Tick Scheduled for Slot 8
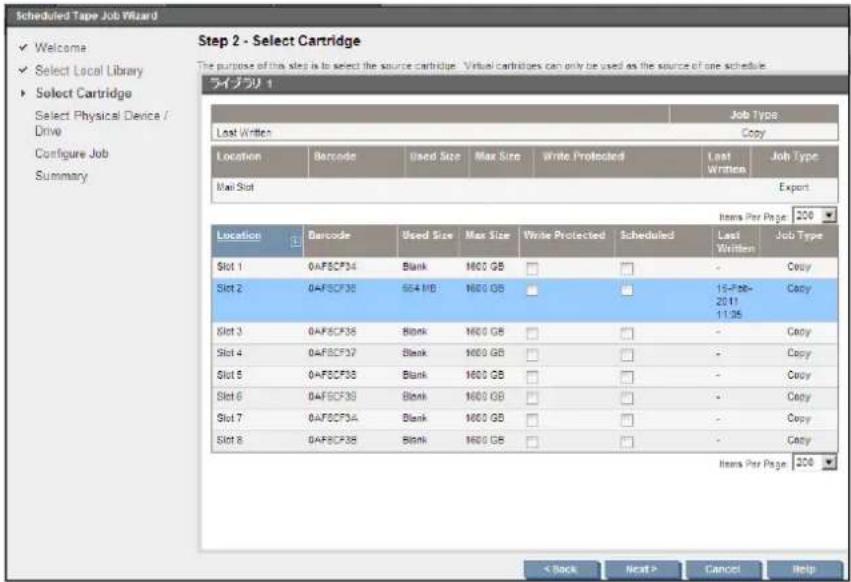This screenshot has width=851, height=582. (627, 441)
